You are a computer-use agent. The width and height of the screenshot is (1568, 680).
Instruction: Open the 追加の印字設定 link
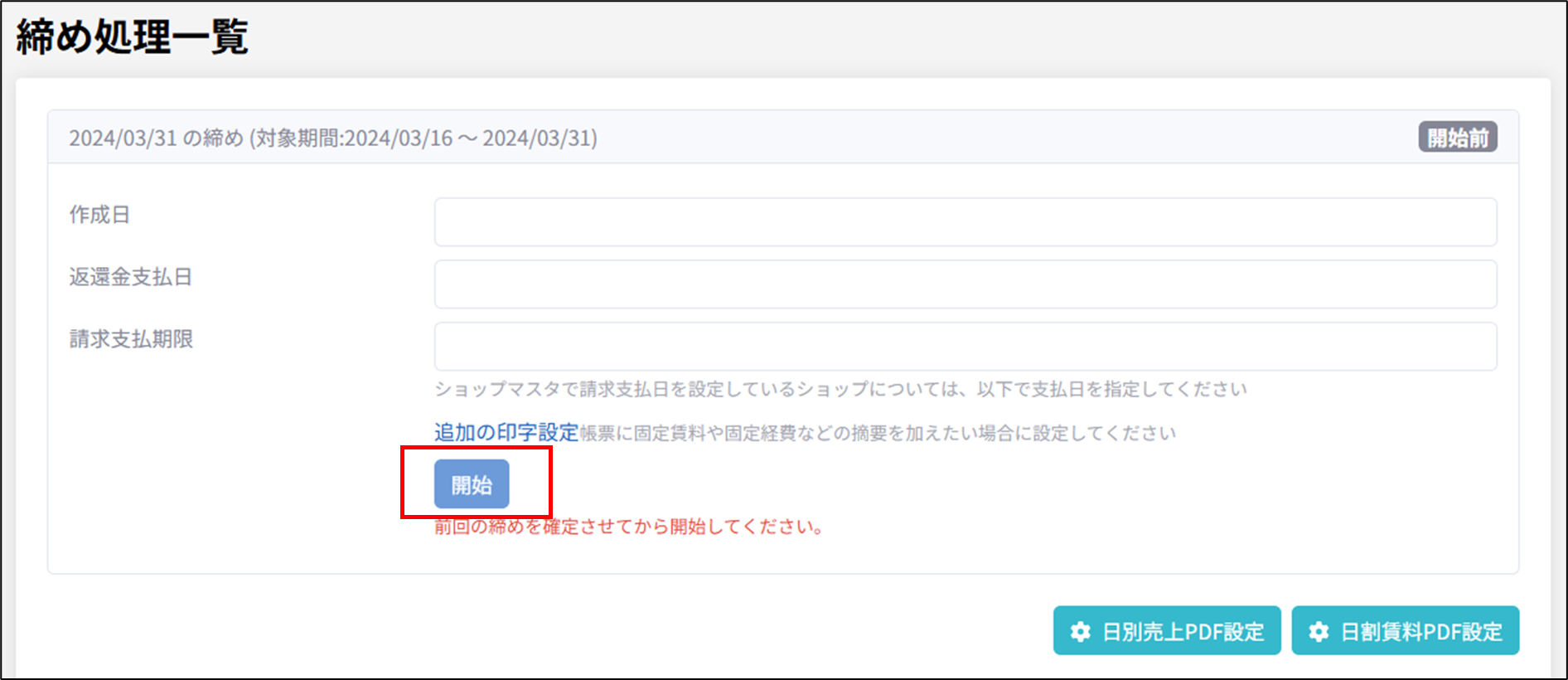(x=506, y=432)
